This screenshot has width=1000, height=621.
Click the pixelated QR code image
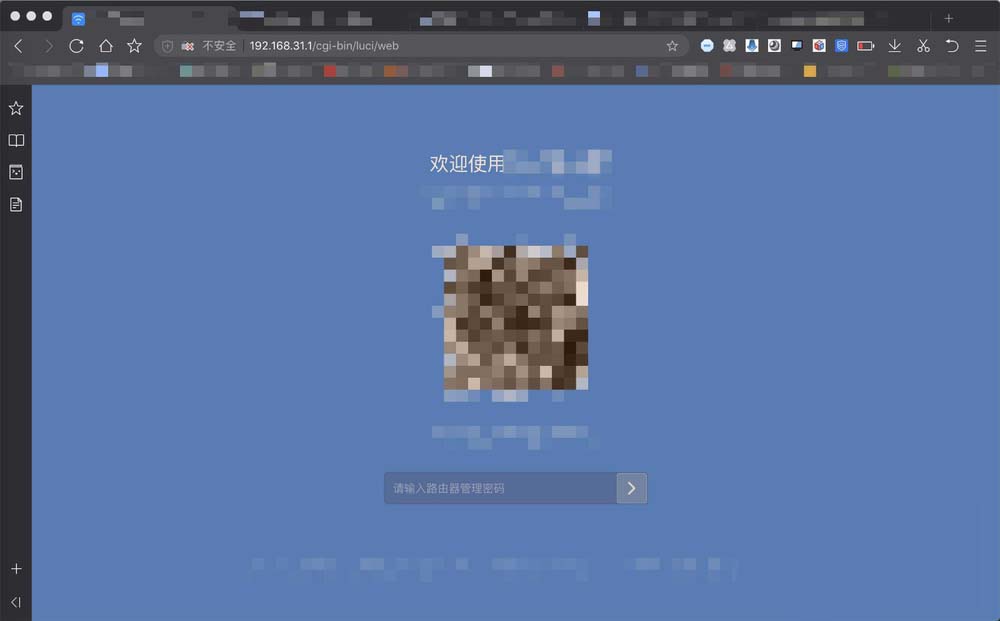(515, 318)
